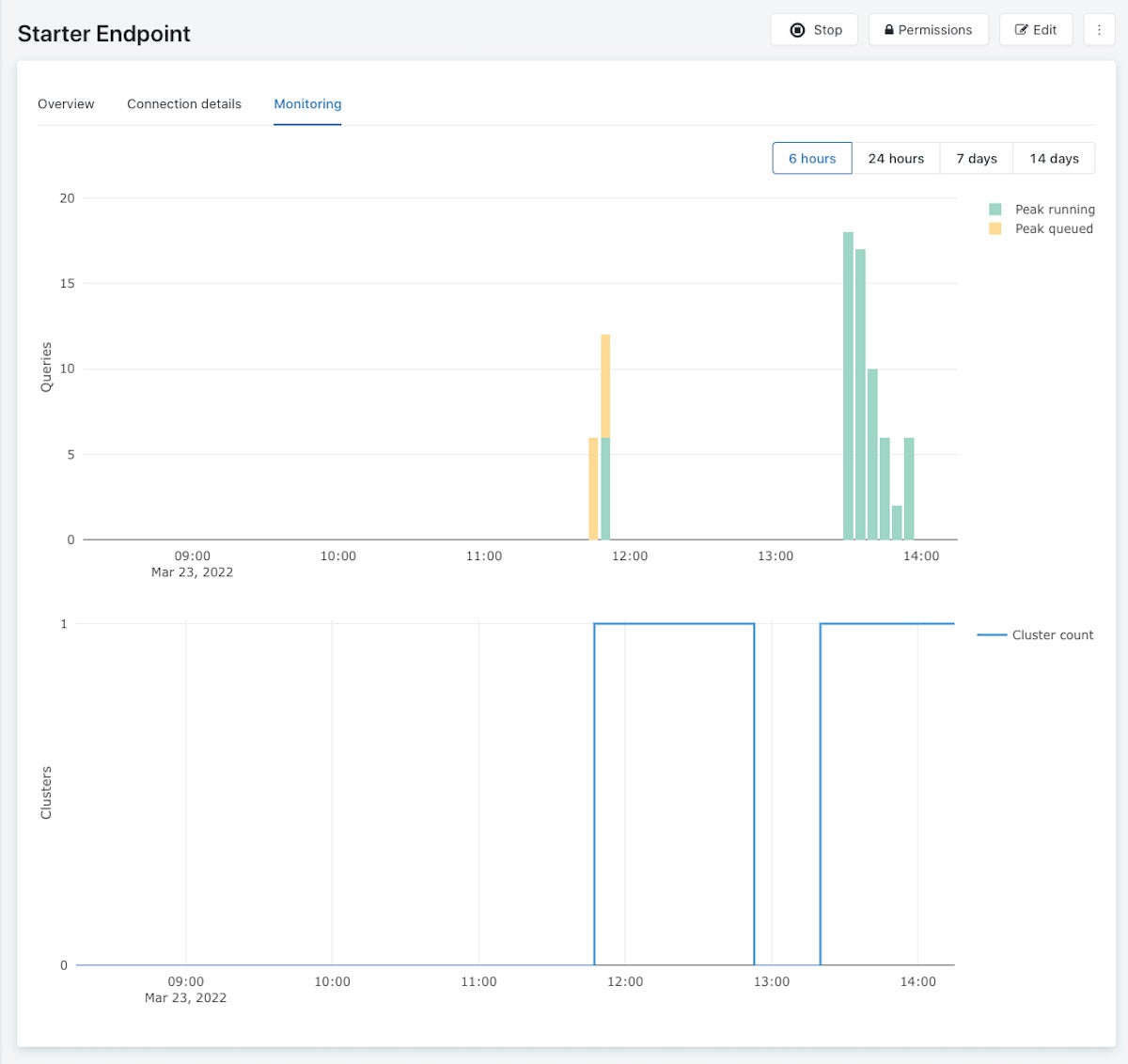Select the 14 days time range
Viewport: 1128px width, 1064px height.
point(1054,158)
